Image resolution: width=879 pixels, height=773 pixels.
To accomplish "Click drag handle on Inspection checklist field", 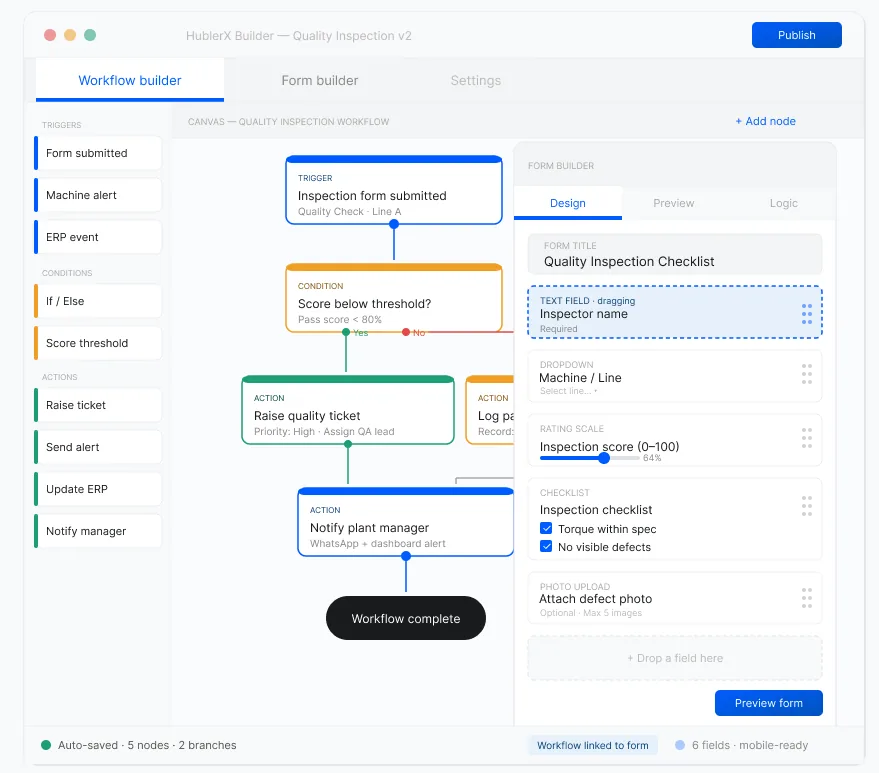I will point(807,506).
